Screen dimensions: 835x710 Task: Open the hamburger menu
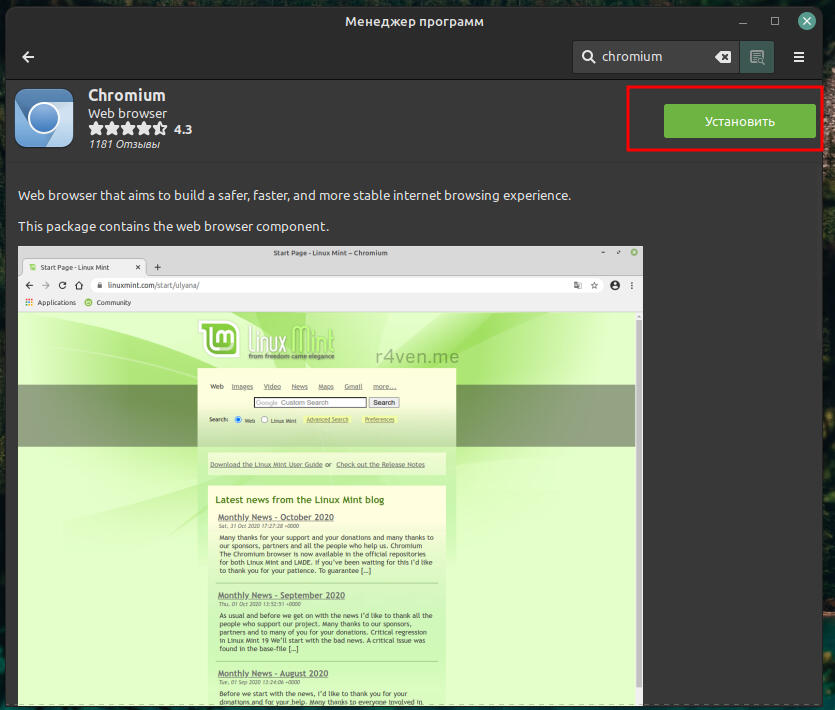799,57
